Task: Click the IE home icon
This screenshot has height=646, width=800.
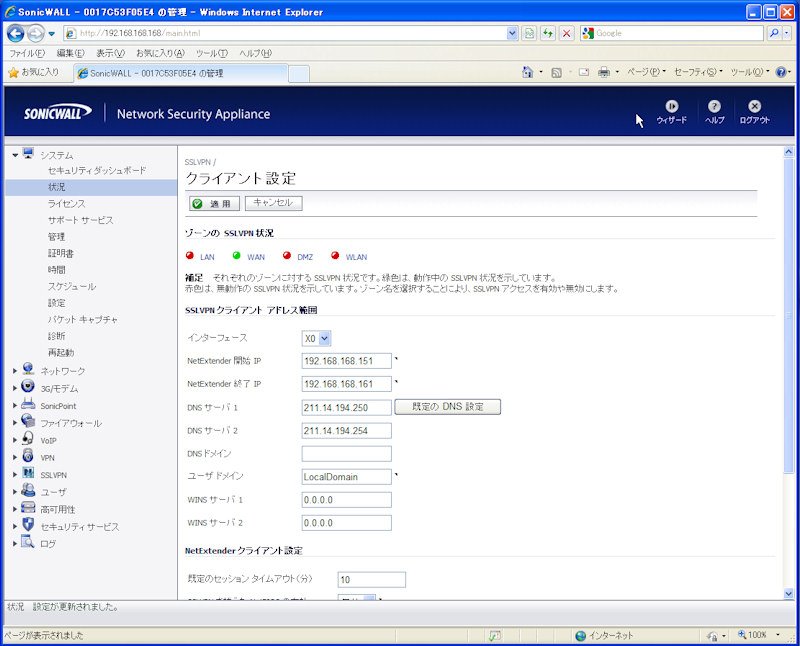Action: pos(528,72)
